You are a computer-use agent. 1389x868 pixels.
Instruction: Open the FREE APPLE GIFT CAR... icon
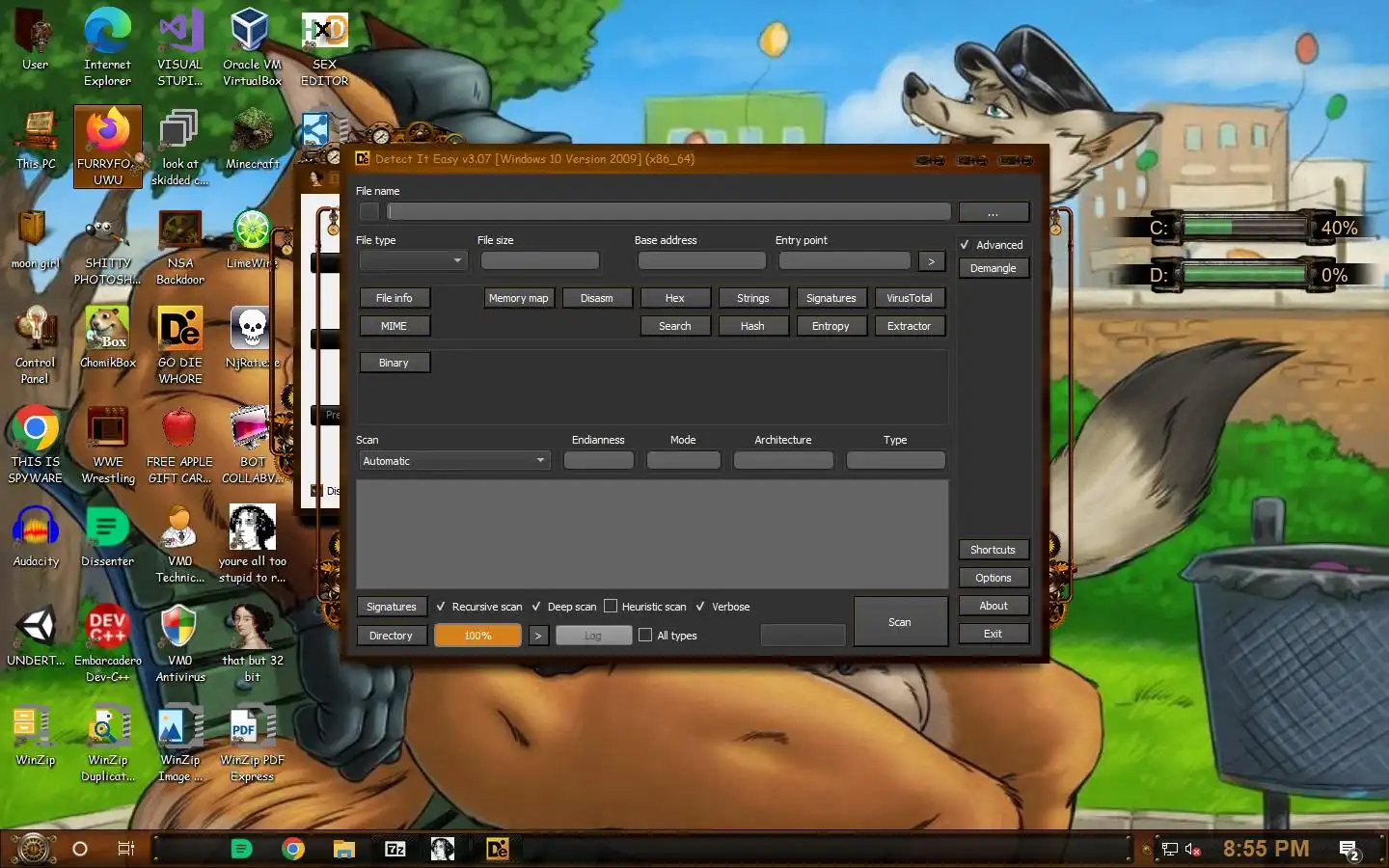click(180, 445)
